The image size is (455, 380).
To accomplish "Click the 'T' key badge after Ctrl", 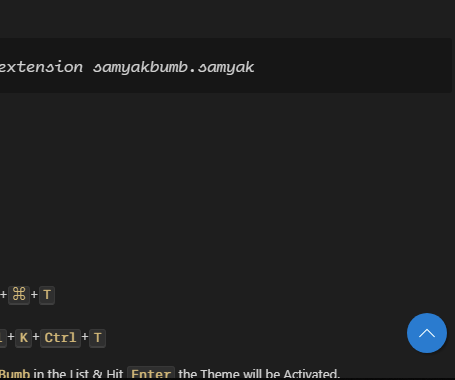I will pyautogui.click(x=98, y=338).
